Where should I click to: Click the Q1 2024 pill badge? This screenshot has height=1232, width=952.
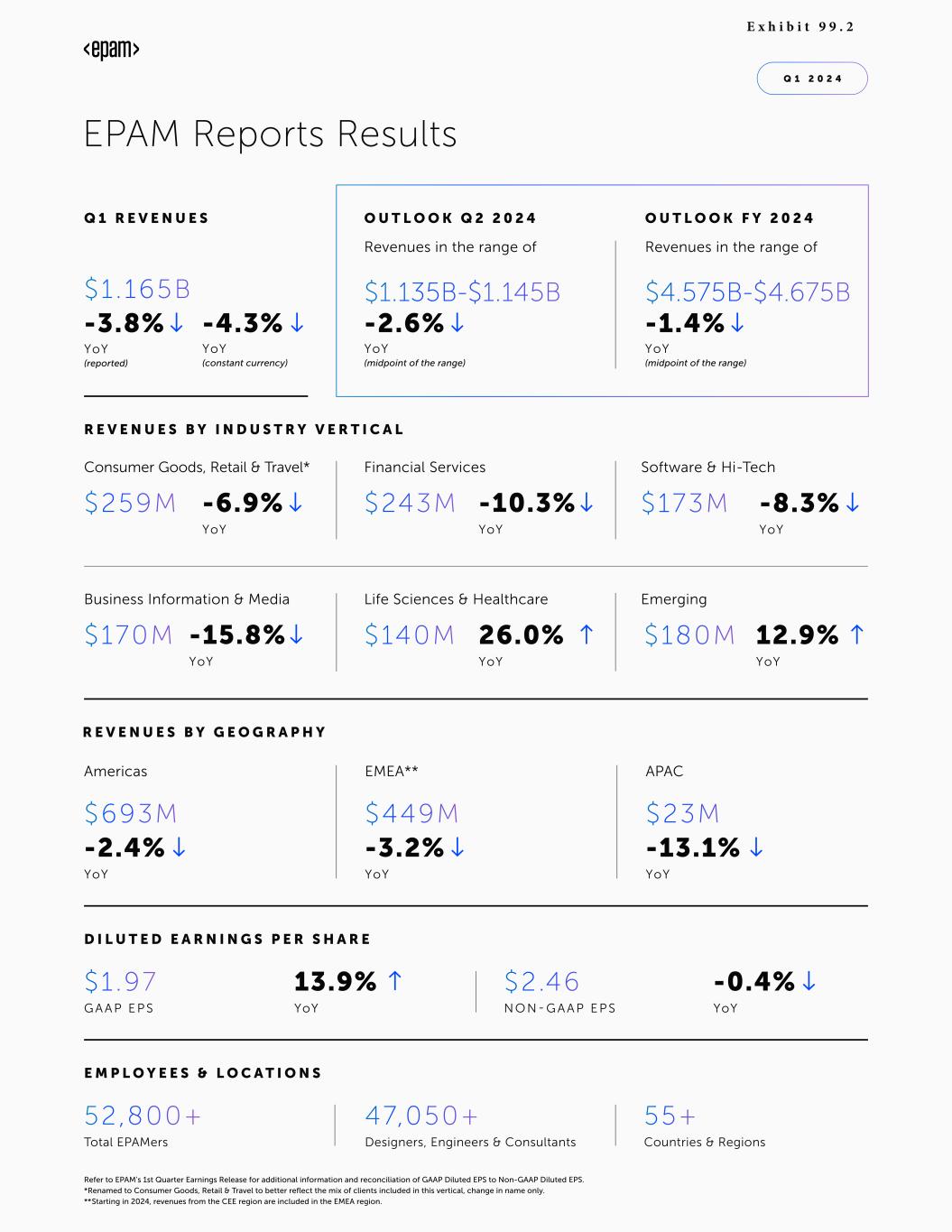point(812,79)
